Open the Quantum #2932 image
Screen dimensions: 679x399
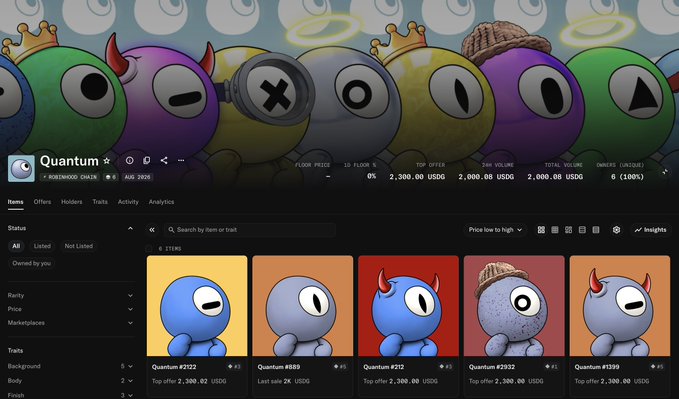point(514,306)
